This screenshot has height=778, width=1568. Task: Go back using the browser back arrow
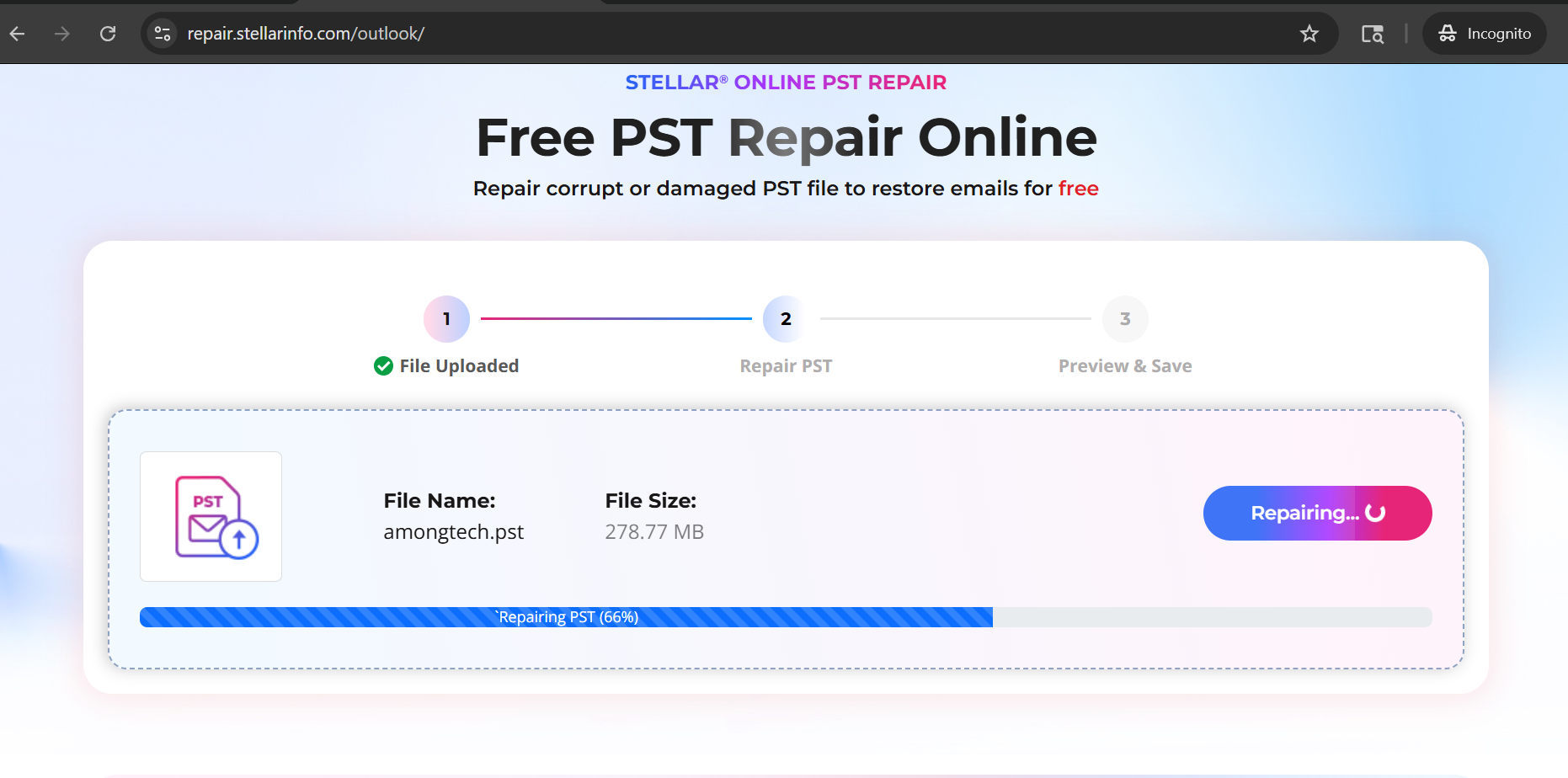point(17,34)
